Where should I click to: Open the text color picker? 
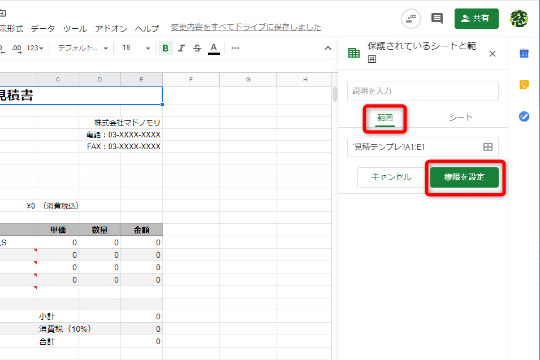(214, 48)
